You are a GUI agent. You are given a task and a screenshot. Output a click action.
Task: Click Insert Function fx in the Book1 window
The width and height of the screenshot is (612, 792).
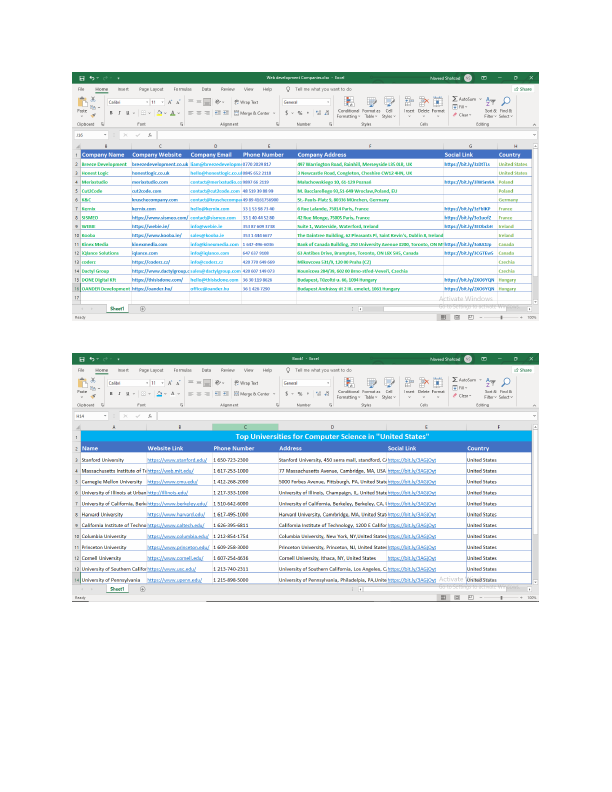tap(150, 416)
